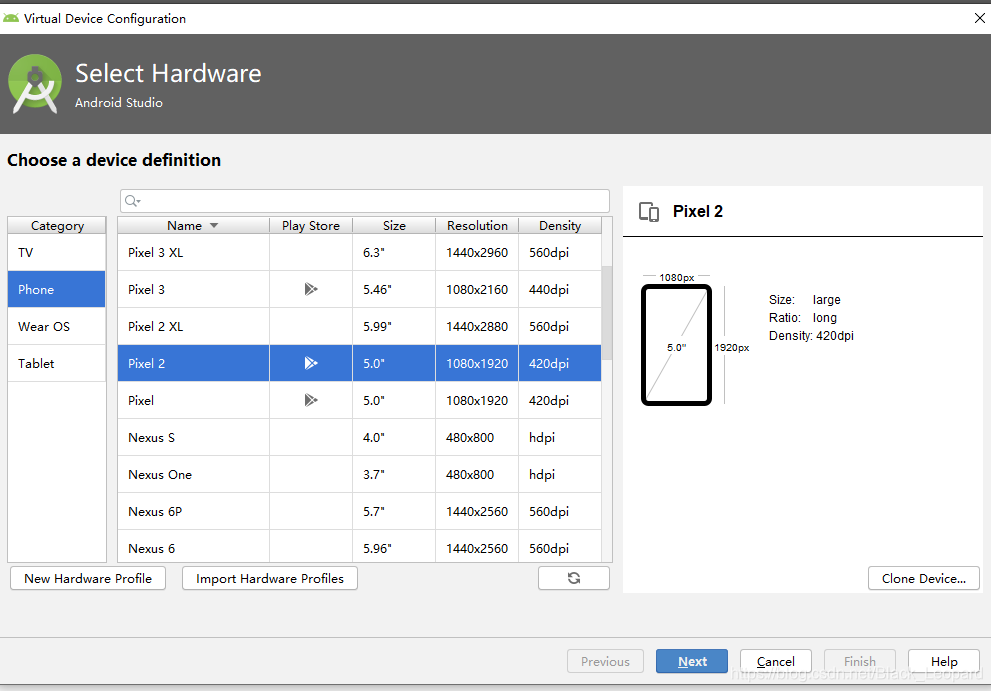Click the Android Studio logo in header
Screen dimensions: 992x692
pos(35,83)
